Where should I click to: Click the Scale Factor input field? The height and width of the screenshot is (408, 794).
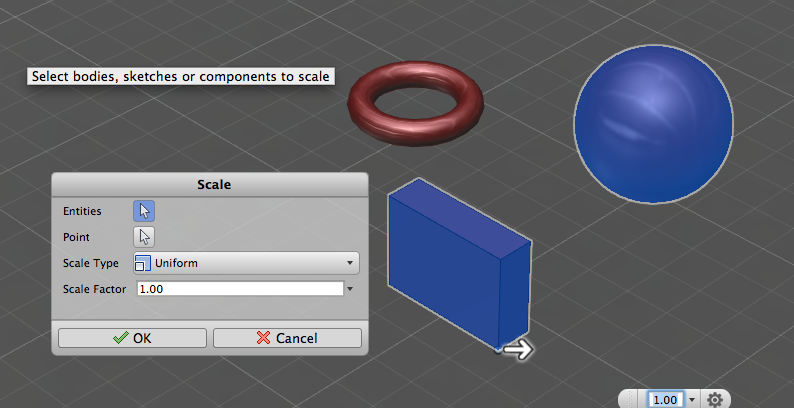pos(240,289)
